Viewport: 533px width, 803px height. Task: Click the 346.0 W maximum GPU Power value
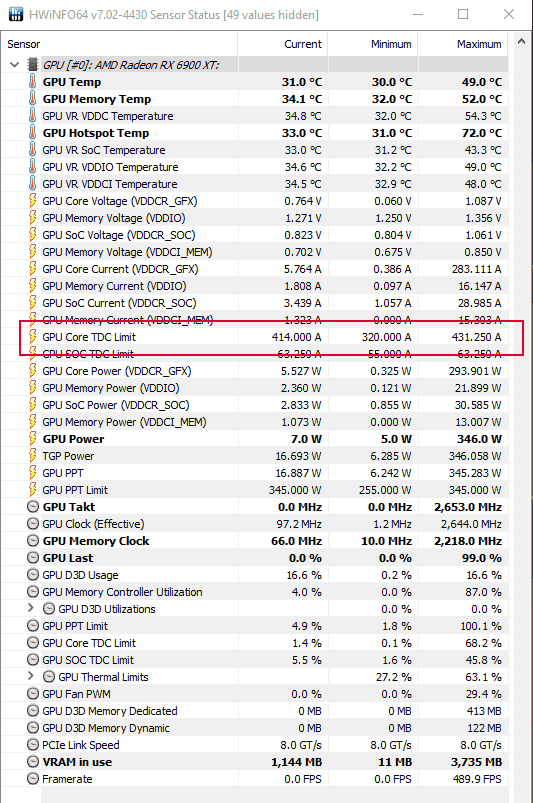pyautogui.click(x=479, y=438)
